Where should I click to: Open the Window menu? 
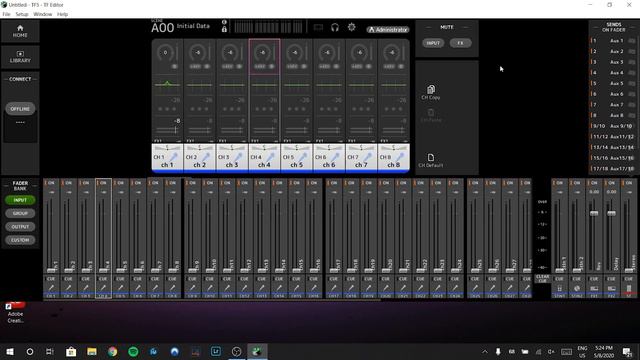42,14
